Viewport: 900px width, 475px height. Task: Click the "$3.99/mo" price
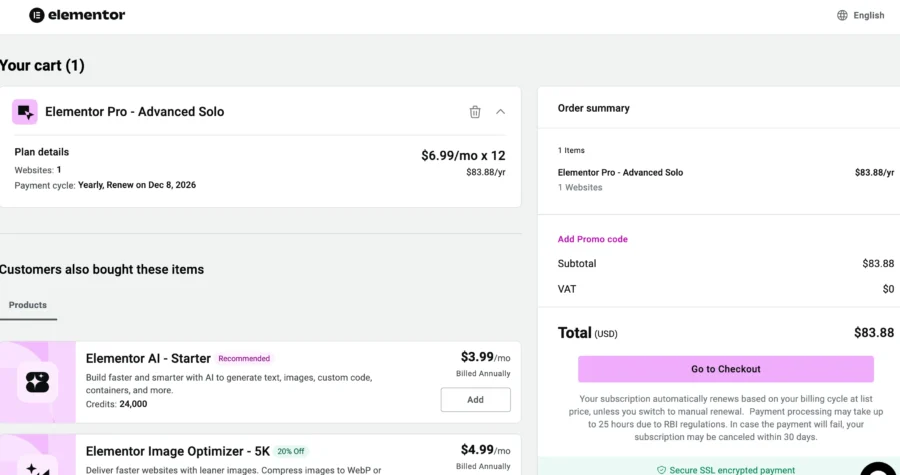[485, 357]
